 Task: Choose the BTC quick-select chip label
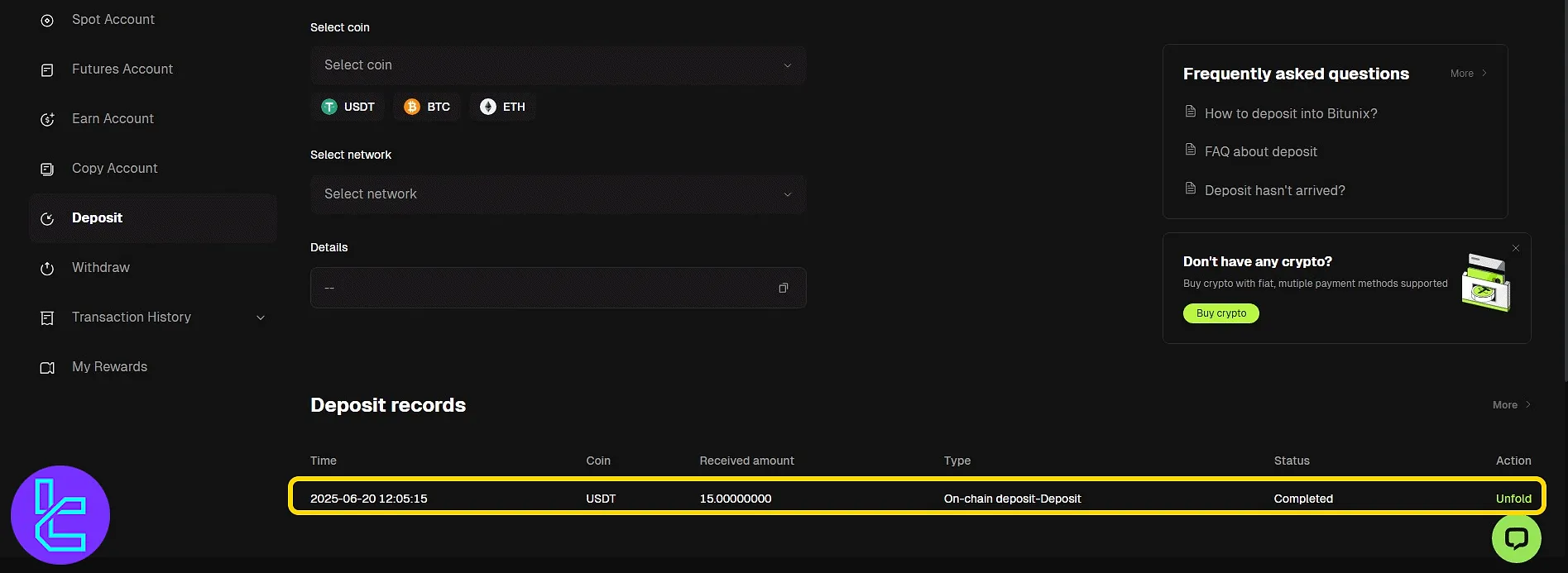point(439,107)
